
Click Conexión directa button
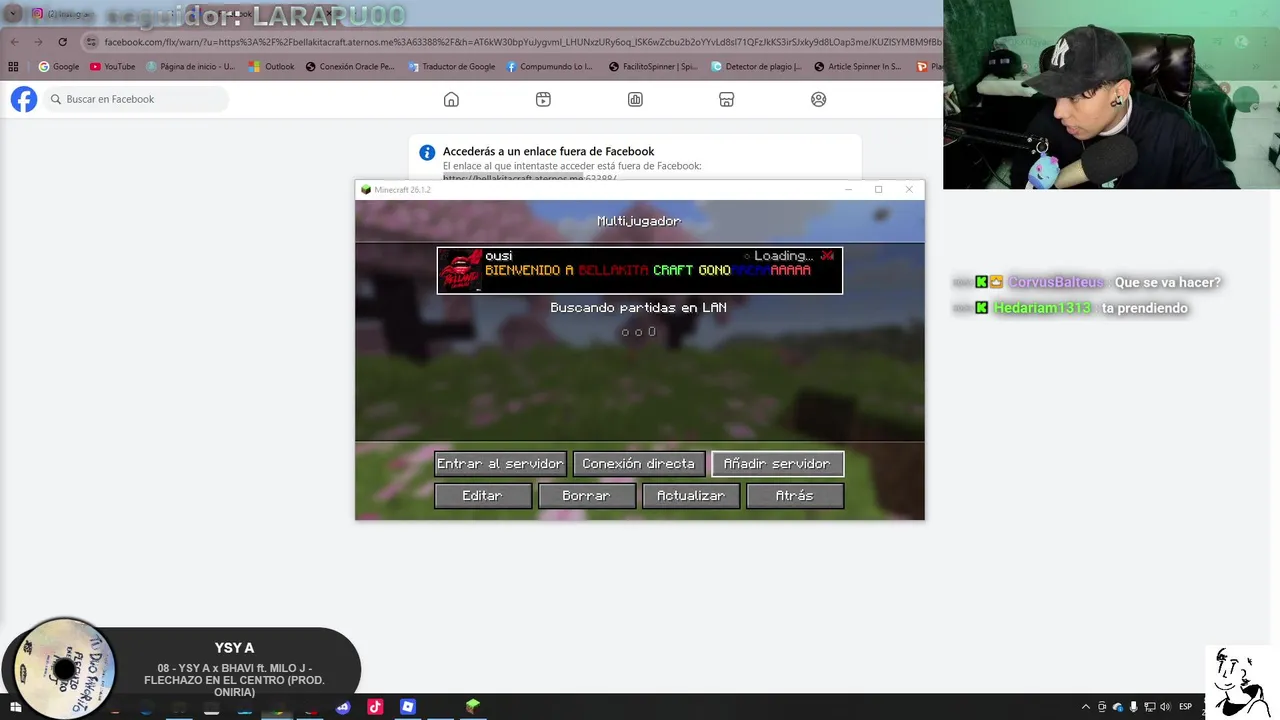point(638,464)
